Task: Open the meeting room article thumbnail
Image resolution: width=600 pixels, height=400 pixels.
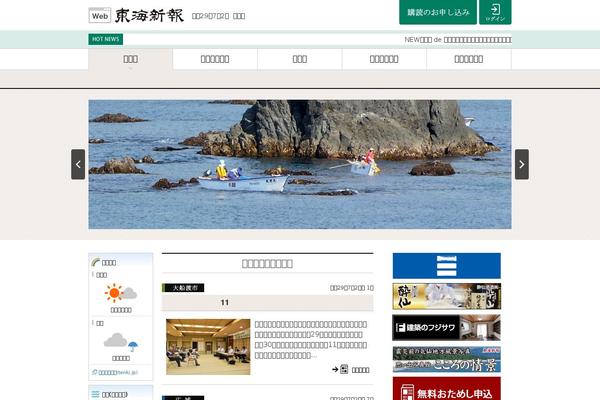Action: point(208,347)
